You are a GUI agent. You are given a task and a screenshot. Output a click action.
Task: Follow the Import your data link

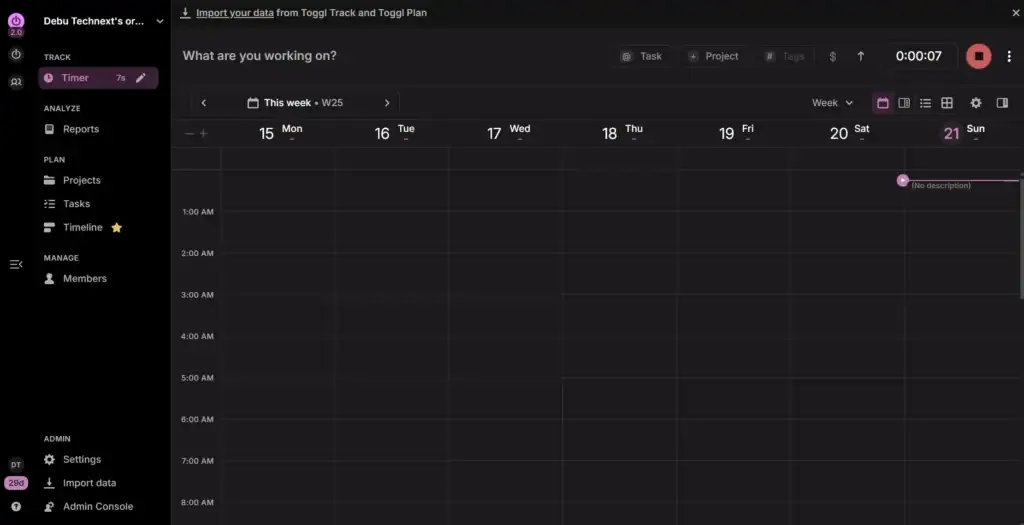pyautogui.click(x=234, y=12)
